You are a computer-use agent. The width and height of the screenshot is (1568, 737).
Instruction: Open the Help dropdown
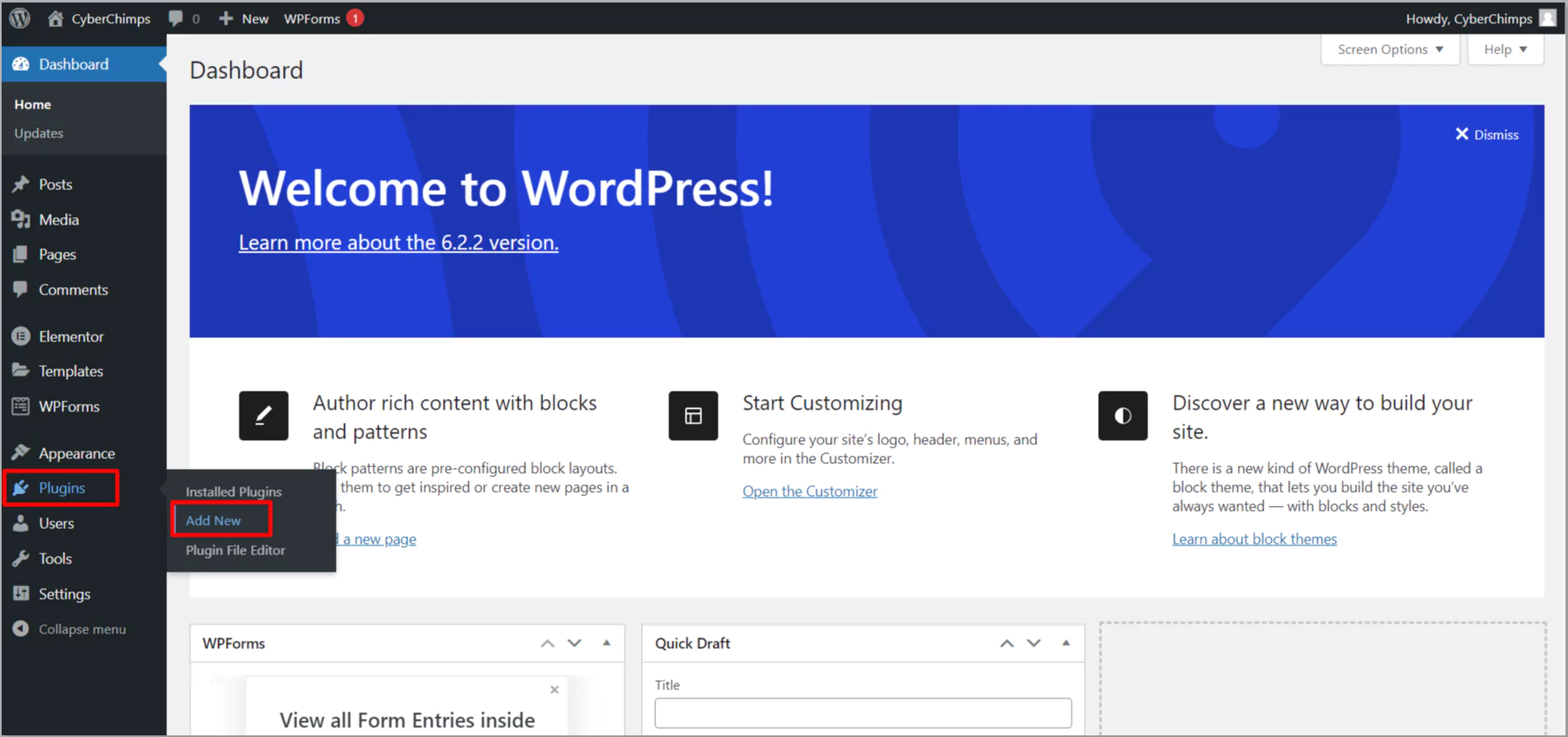click(x=1505, y=49)
